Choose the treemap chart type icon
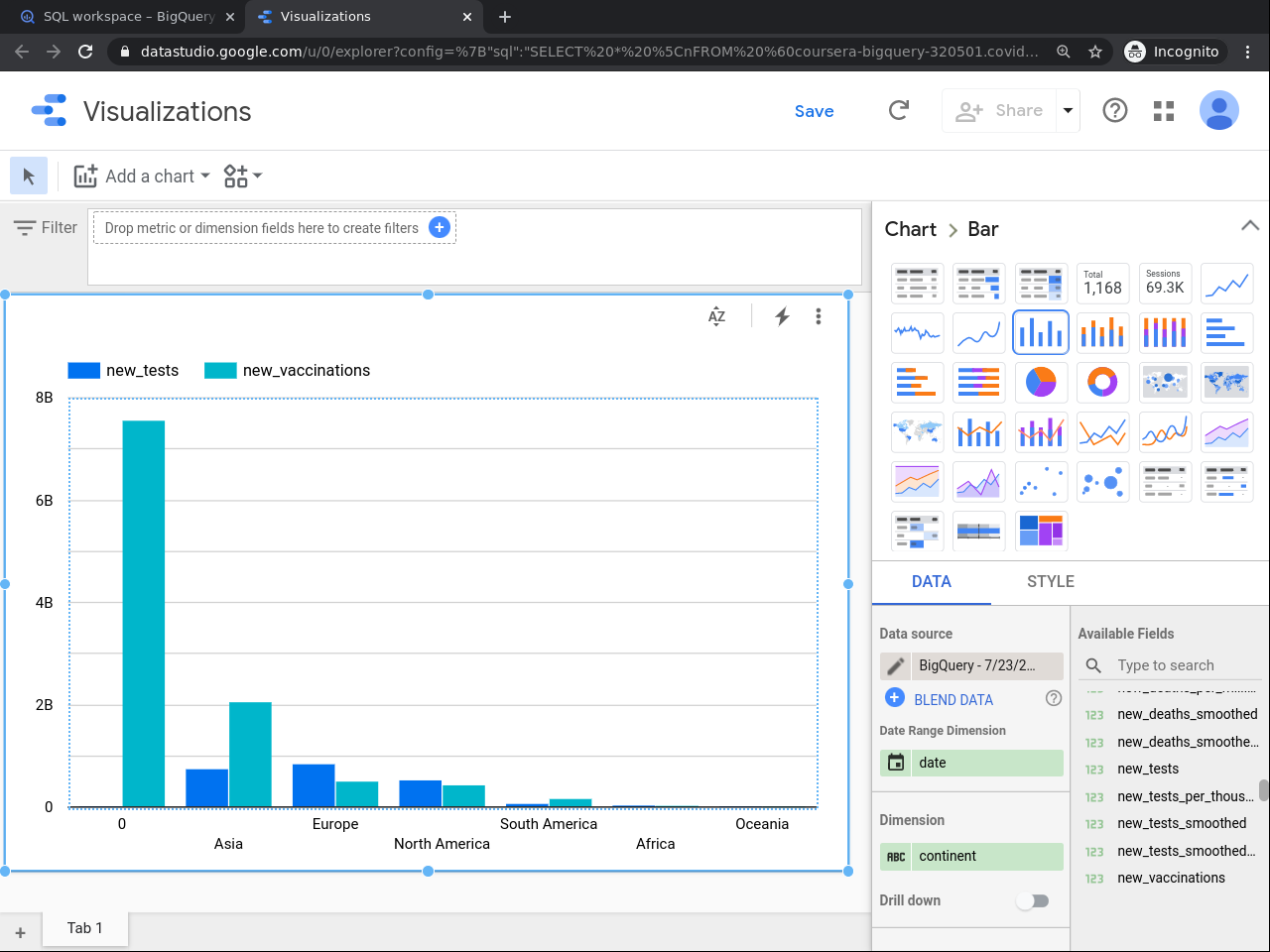Image resolution: width=1270 pixels, height=952 pixels. click(1040, 531)
